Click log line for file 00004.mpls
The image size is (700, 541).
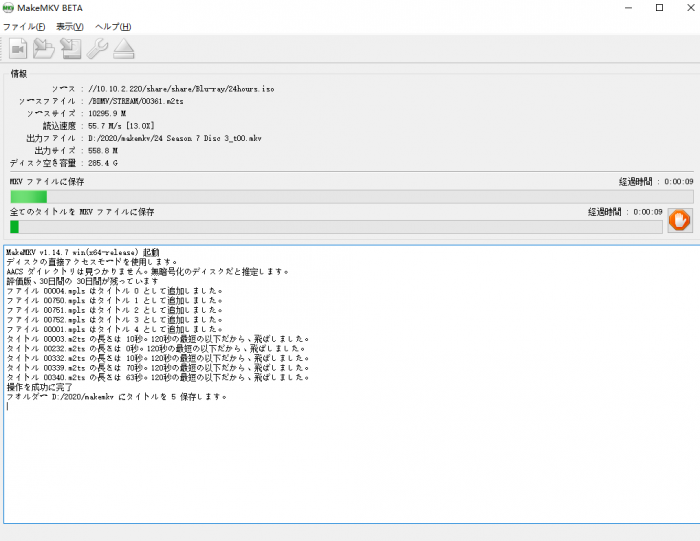coord(114,291)
